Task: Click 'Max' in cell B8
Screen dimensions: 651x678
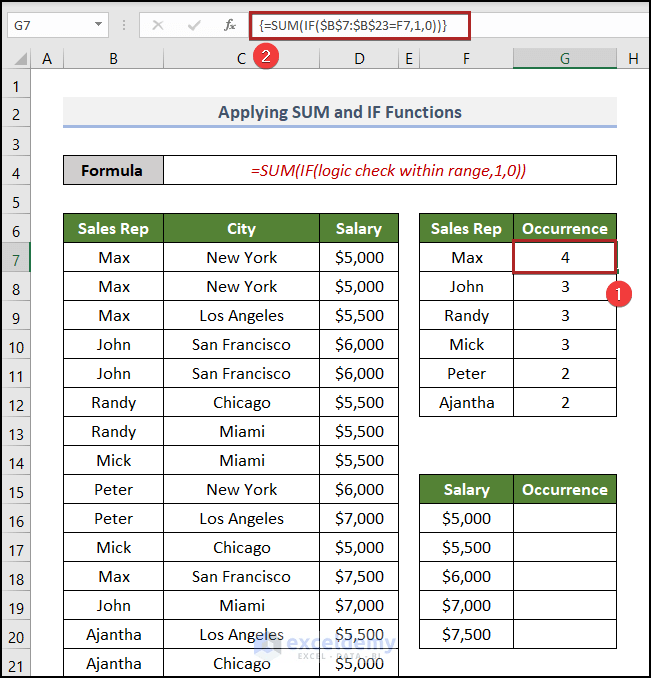Action: (x=114, y=286)
